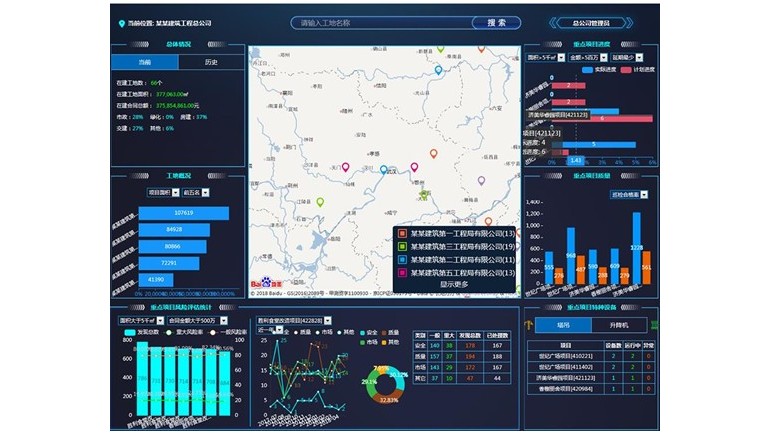The height and width of the screenshot is (433, 770).
Task: Click the 188 cell in risk table
Action: [x=497, y=356]
